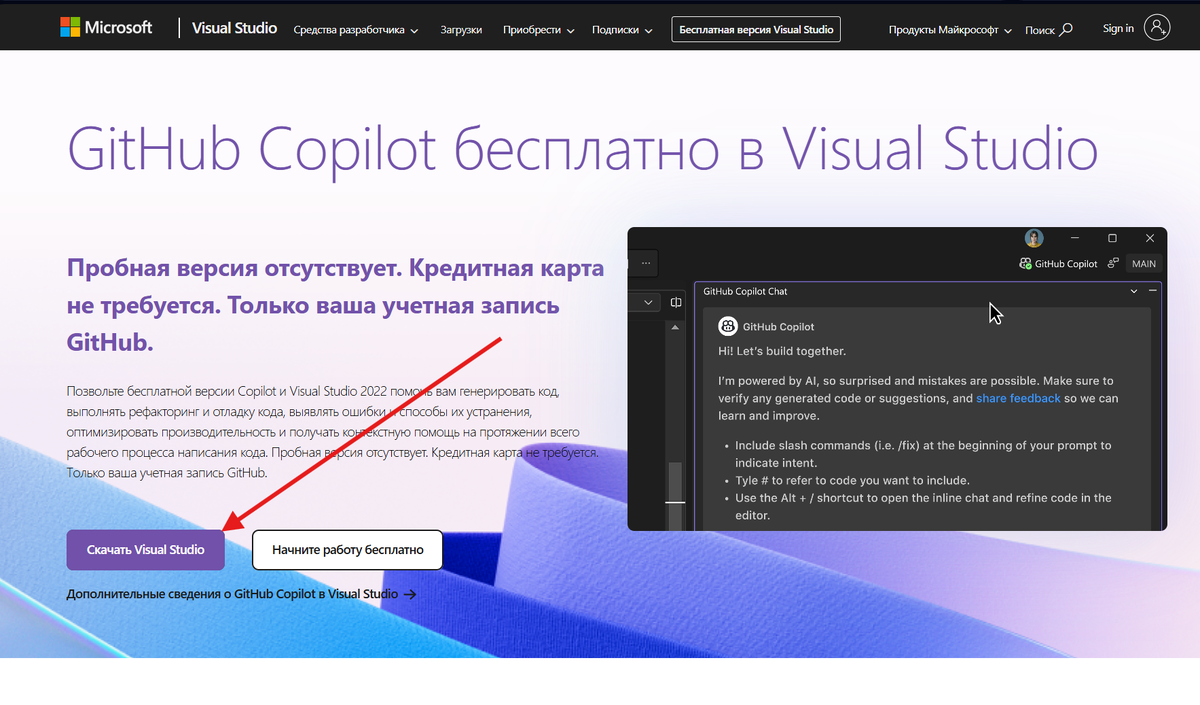Expand the Подписки dropdown
The width and height of the screenshot is (1200, 705).
tap(622, 30)
